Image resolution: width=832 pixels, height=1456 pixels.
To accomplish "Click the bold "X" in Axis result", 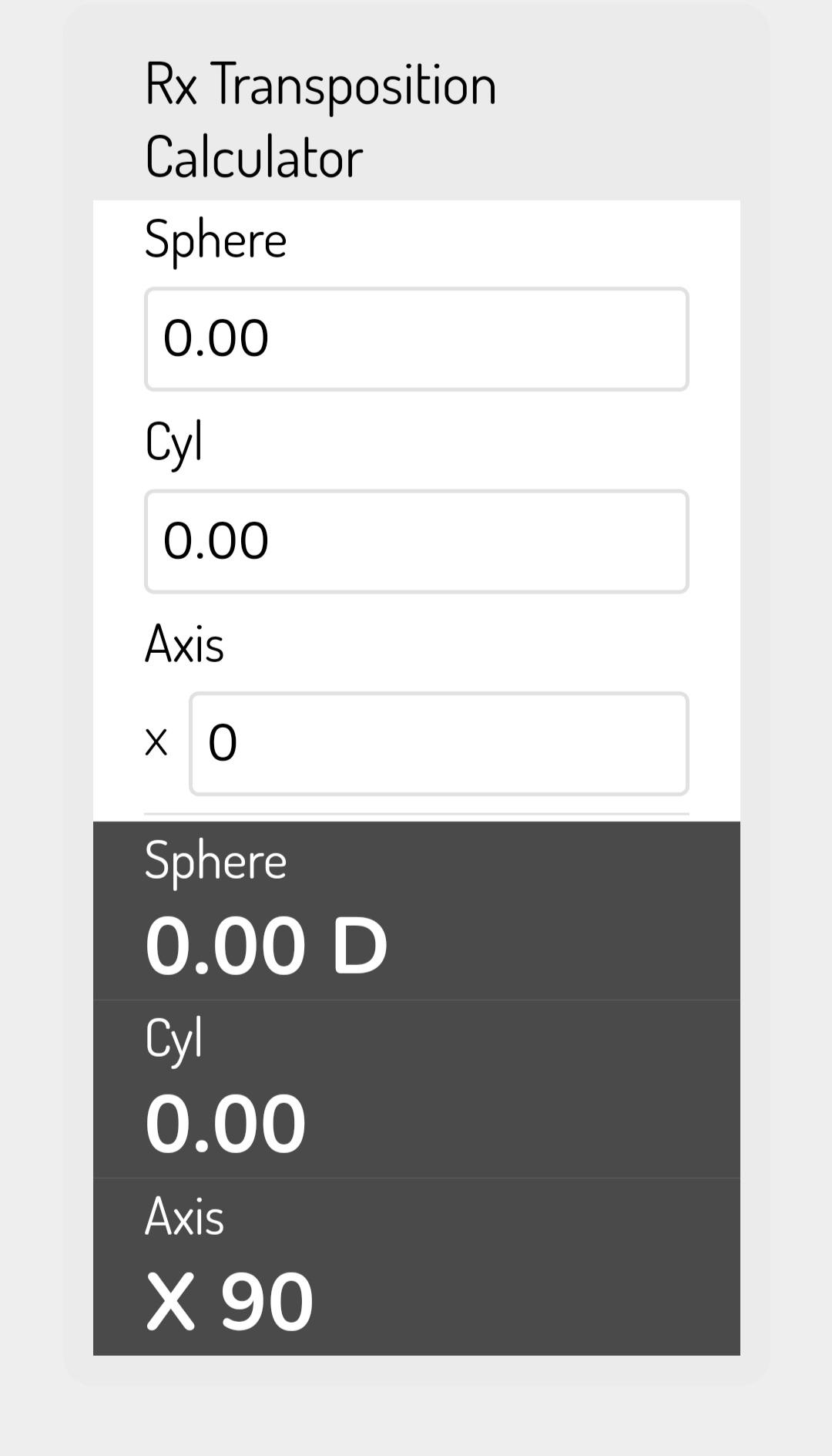I will (170, 1303).
